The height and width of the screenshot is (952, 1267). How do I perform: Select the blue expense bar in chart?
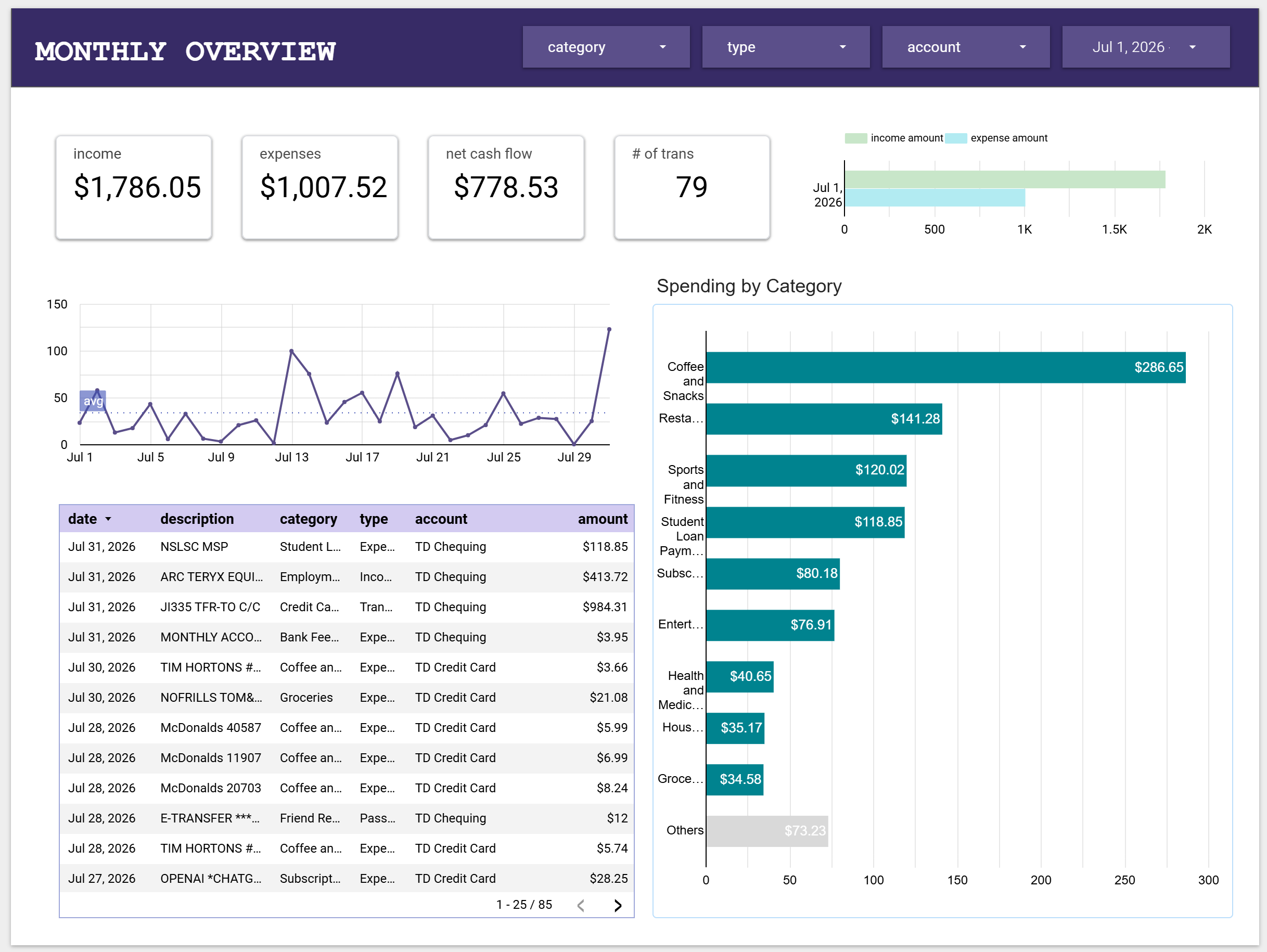pyautogui.click(x=935, y=198)
